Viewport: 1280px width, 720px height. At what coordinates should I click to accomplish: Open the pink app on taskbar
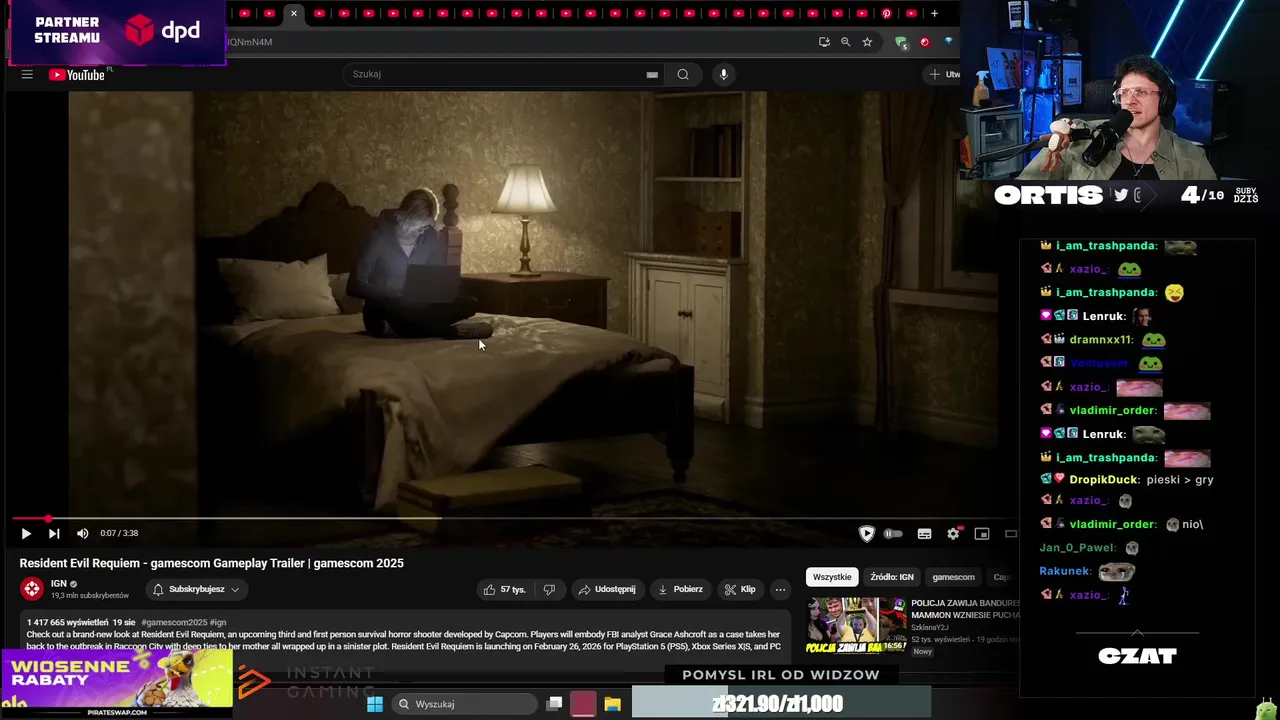[583, 704]
